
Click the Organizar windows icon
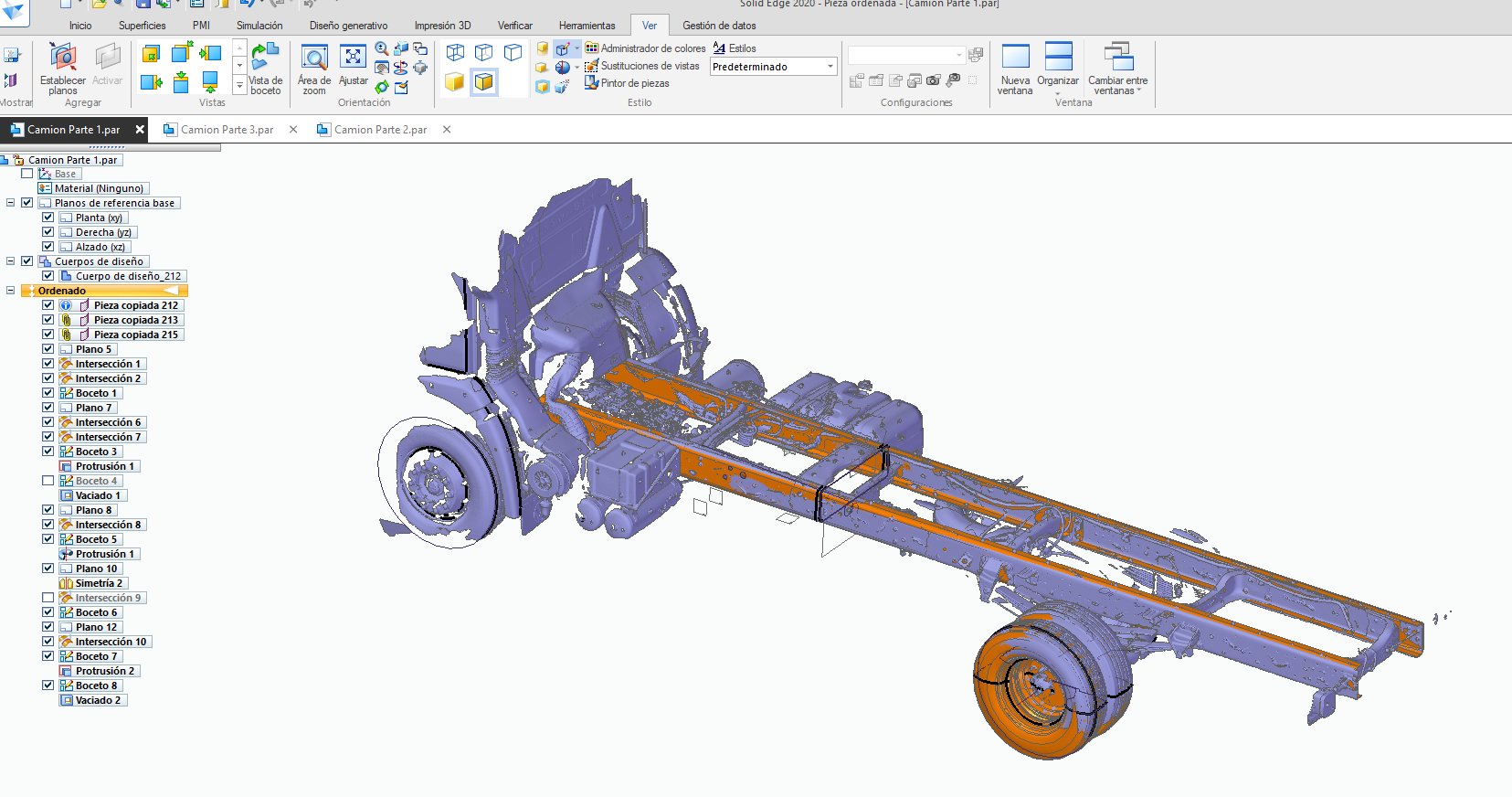pyautogui.click(x=1058, y=57)
